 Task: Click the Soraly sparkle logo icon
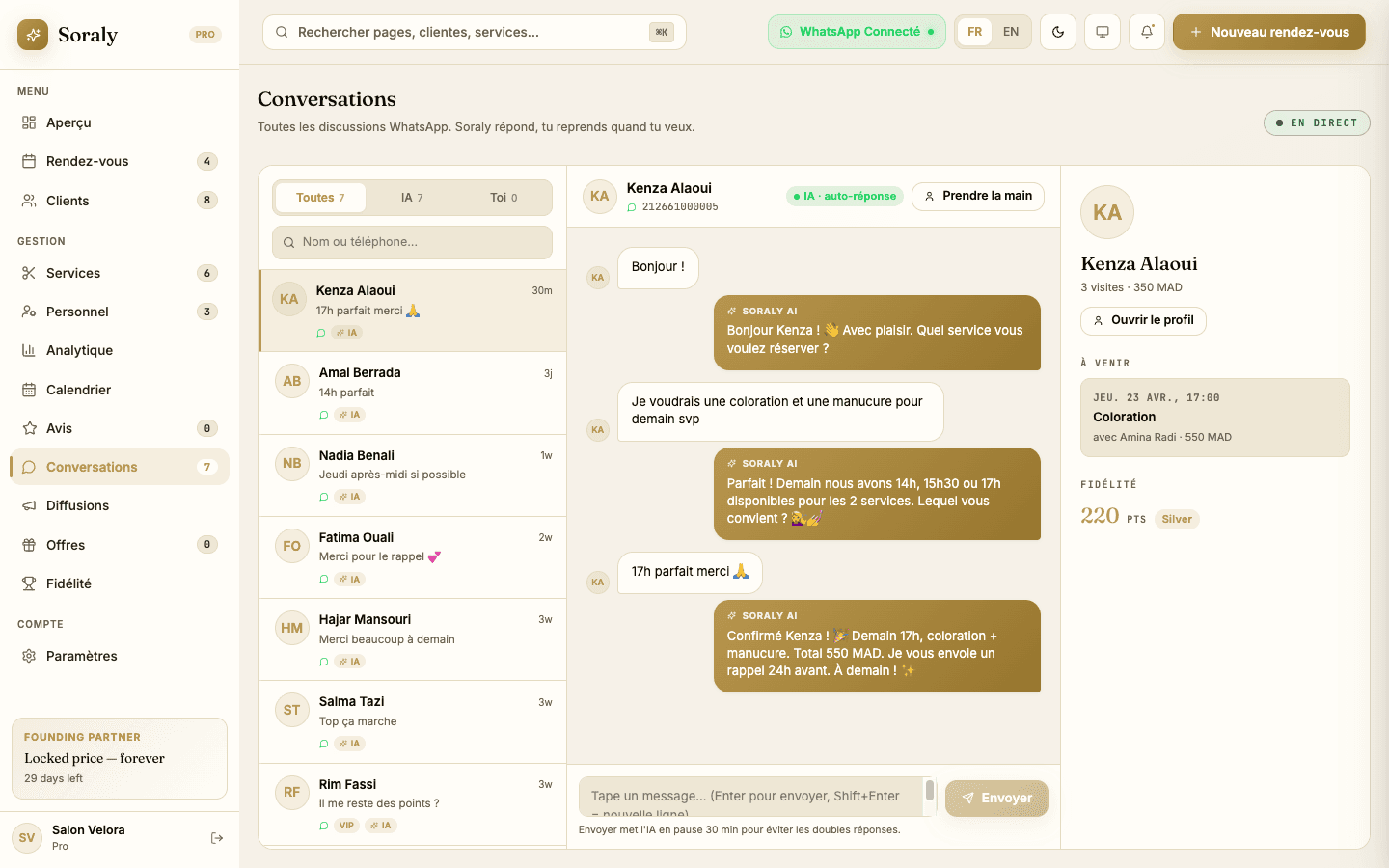[x=33, y=35]
